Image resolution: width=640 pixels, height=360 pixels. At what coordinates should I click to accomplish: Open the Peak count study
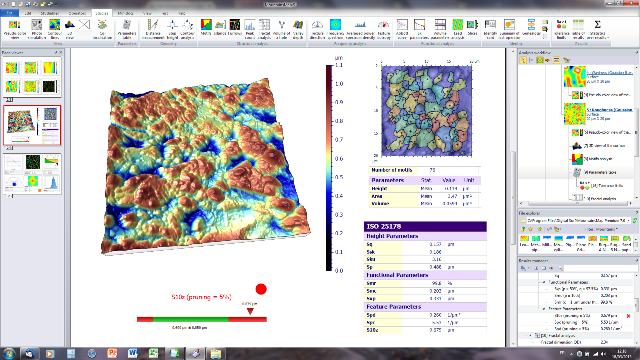(250, 29)
